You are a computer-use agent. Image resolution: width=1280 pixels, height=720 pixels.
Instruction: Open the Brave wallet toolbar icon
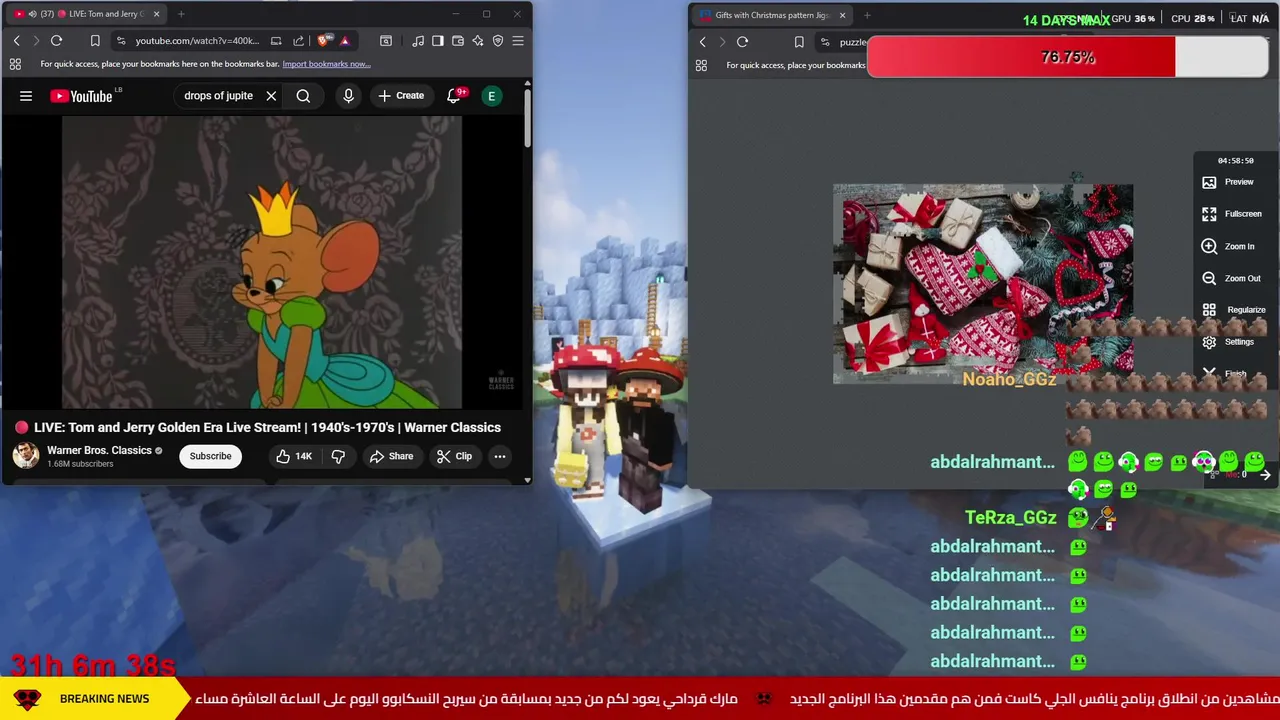457,41
